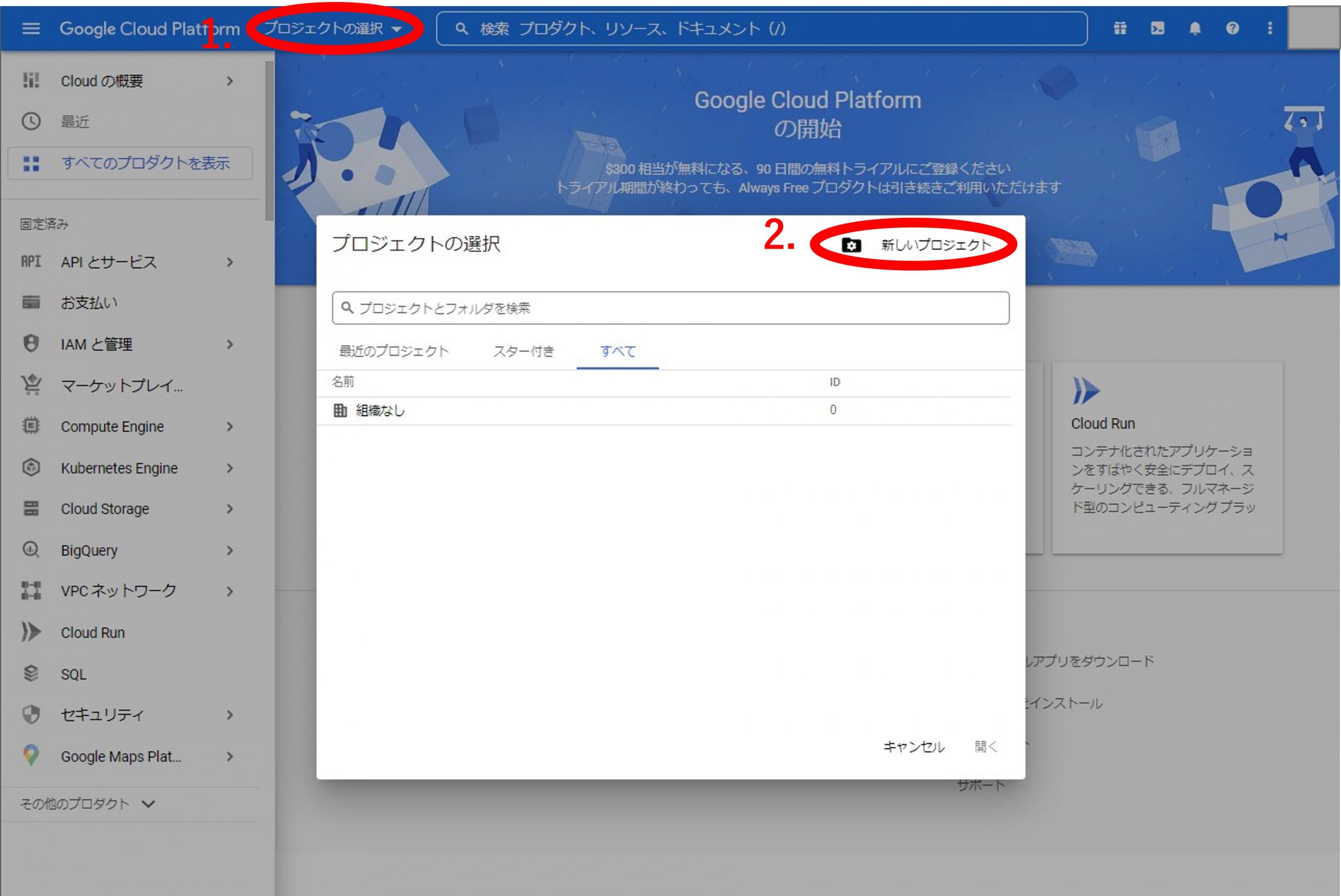Click キャンセル in the dialog

coord(914,747)
